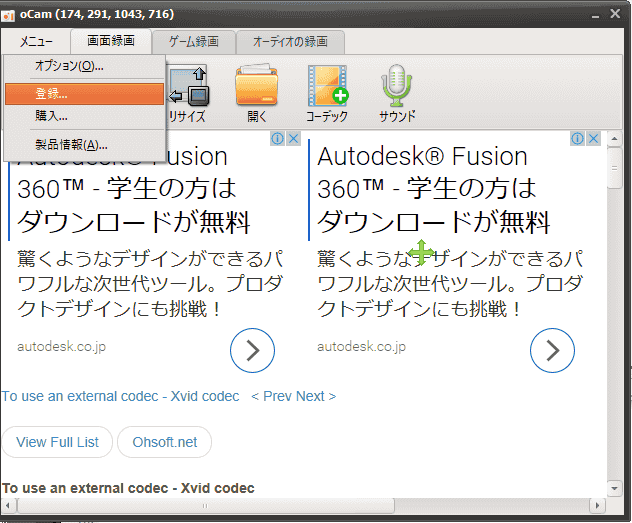
Task: Click the vertical scrollbar down arrow
Action: click(x=614, y=488)
